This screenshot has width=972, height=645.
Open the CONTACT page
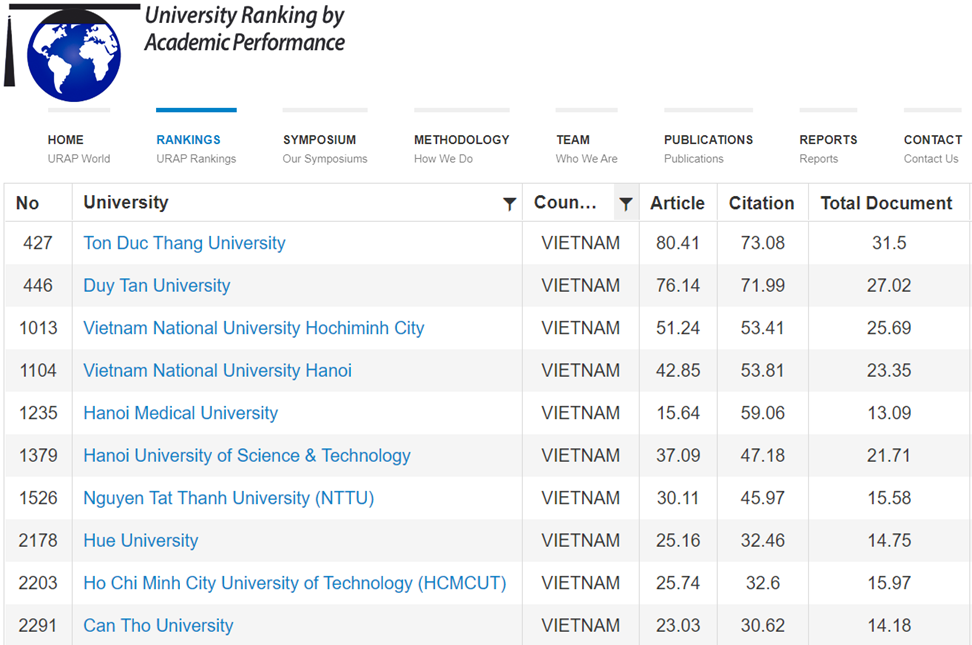pos(932,140)
